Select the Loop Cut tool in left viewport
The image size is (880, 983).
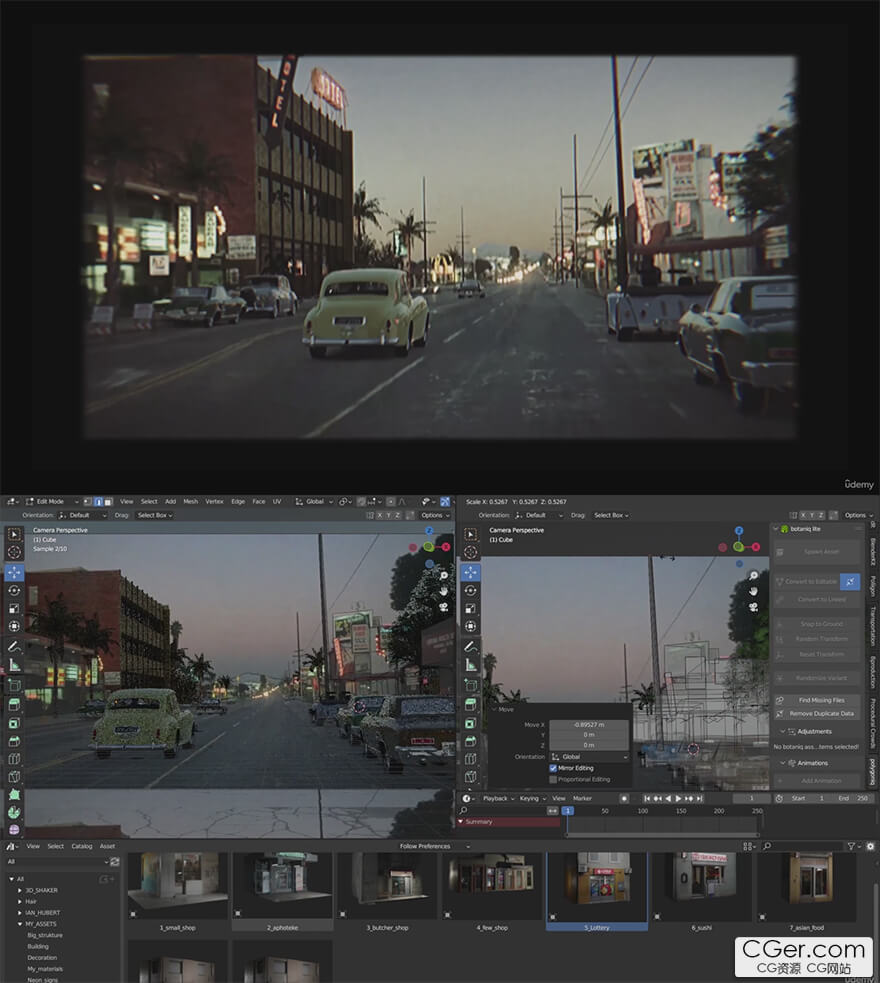14,759
